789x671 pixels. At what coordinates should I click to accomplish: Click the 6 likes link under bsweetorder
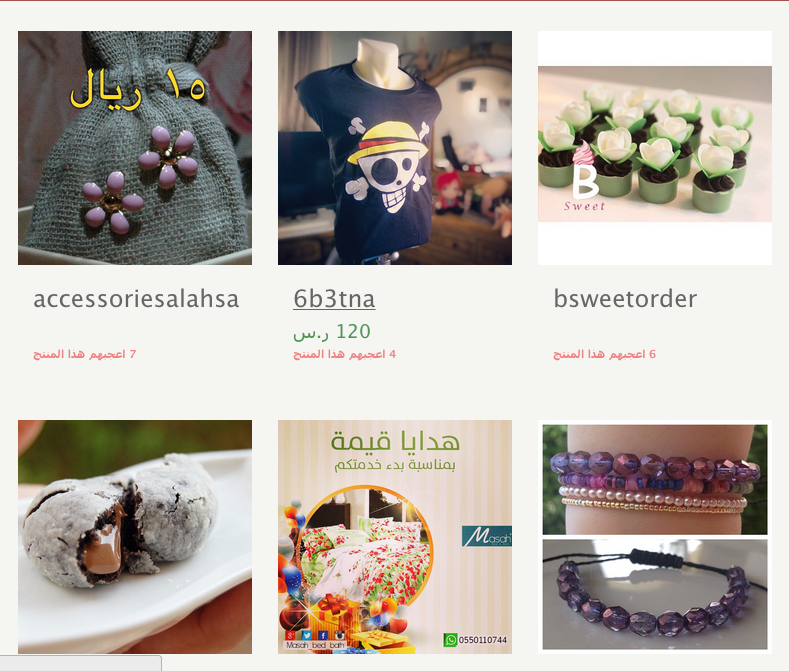pos(604,354)
